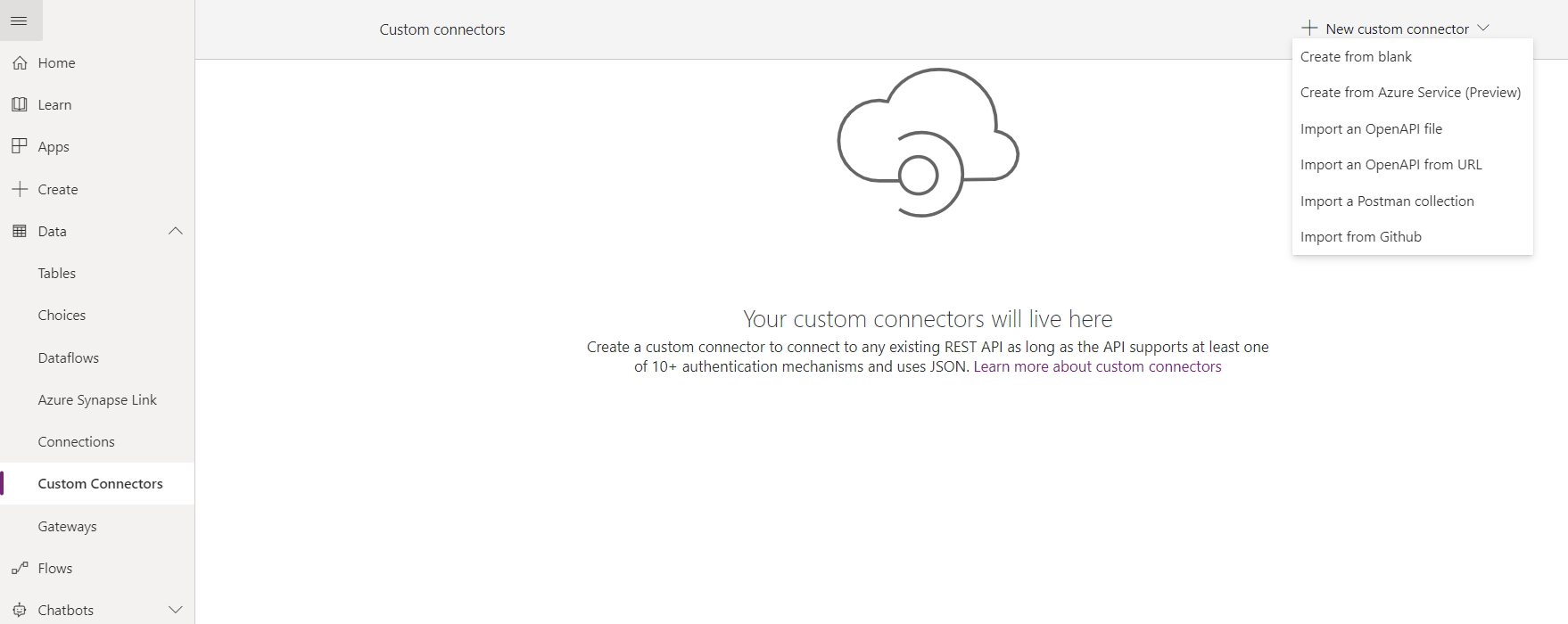Choose Import an OpenAPI file

(1371, 129)
